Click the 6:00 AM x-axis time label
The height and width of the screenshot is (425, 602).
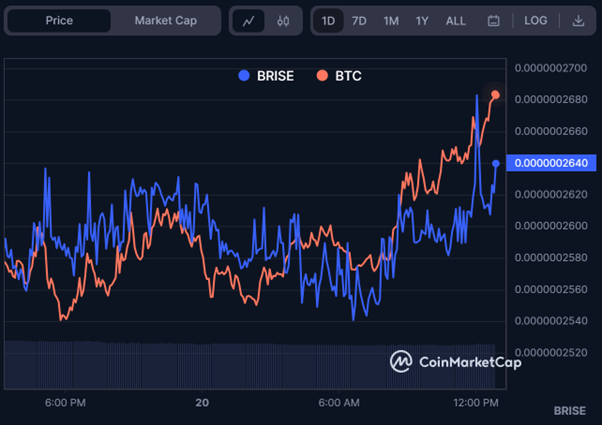pos(339,402)
